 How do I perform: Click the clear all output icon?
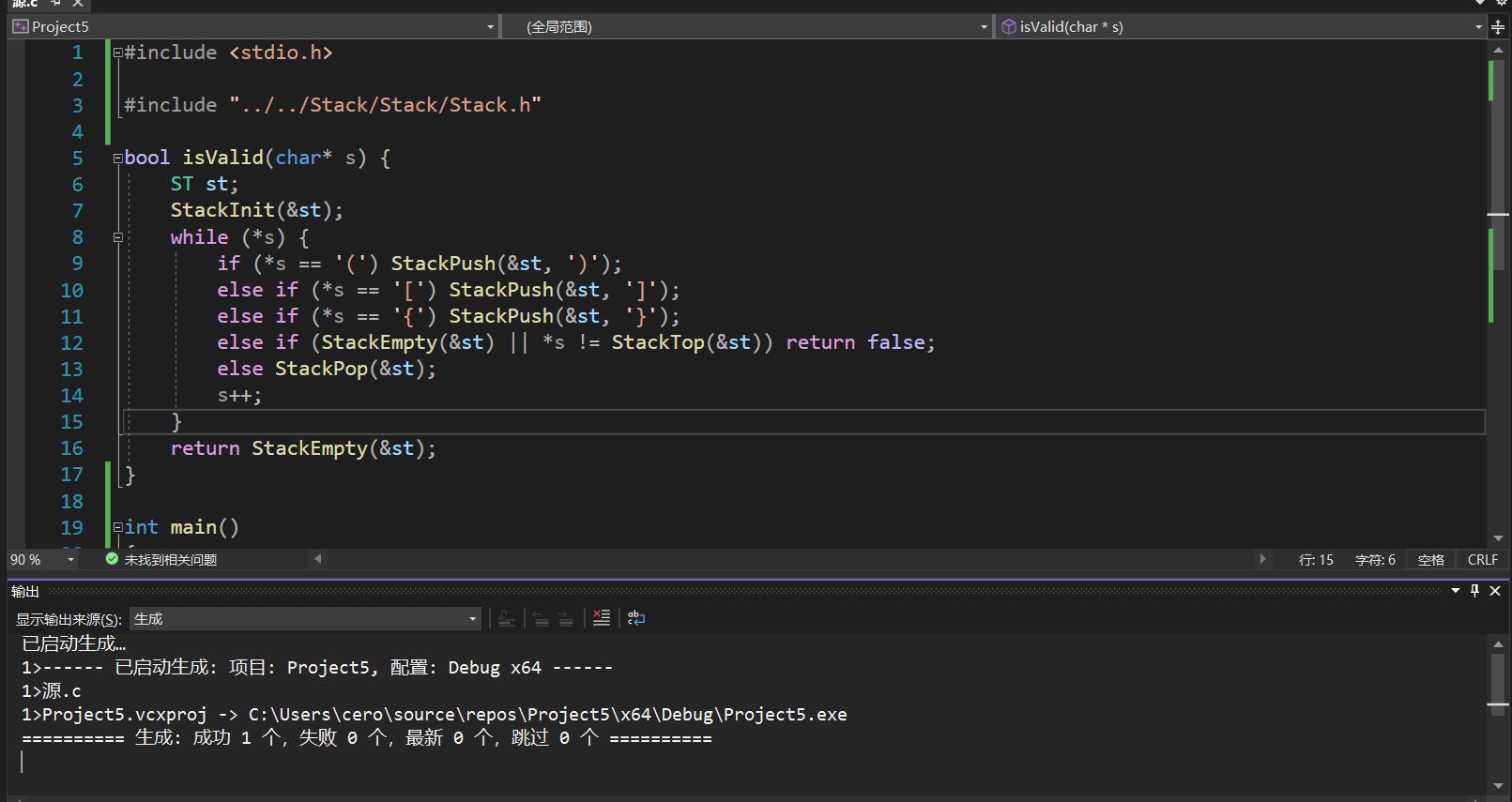tap(602, 617)
